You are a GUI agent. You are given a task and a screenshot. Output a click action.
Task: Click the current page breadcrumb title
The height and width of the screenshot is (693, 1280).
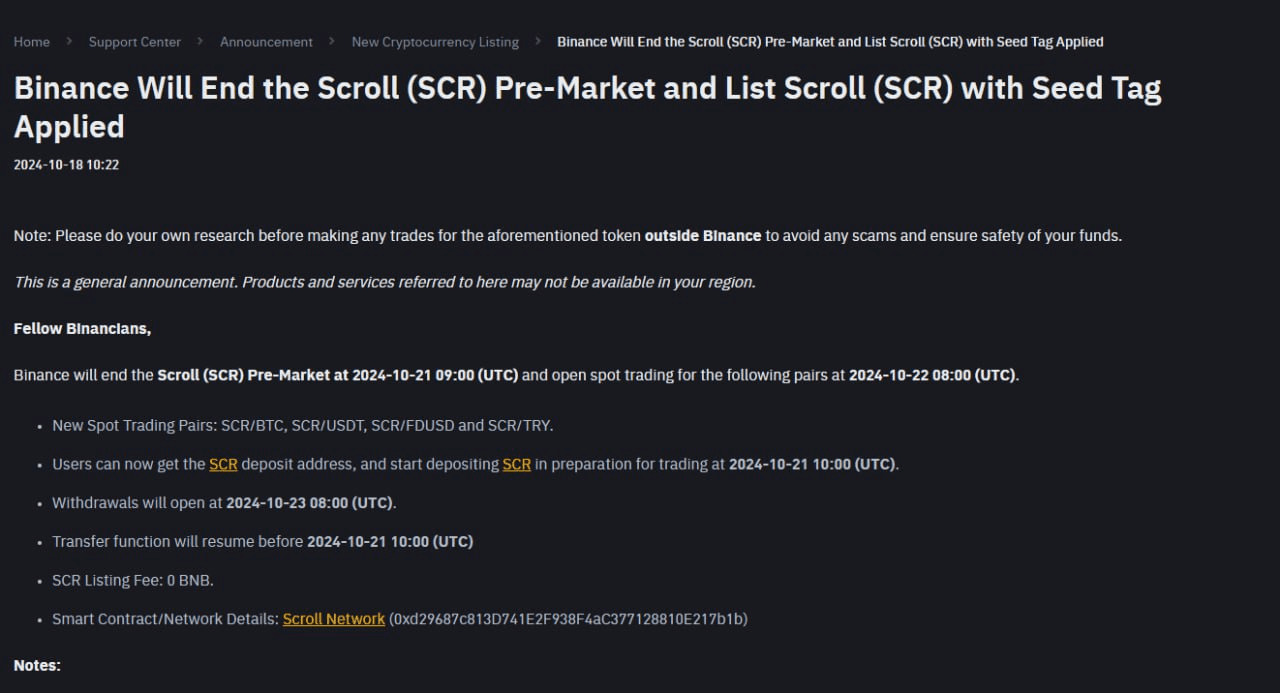pos(830,42)
